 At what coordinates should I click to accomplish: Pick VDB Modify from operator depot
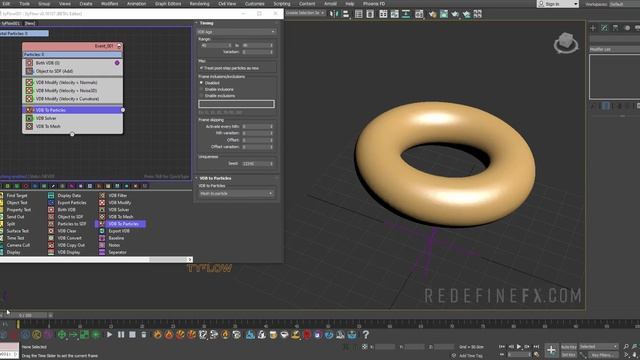pos(116,202)
